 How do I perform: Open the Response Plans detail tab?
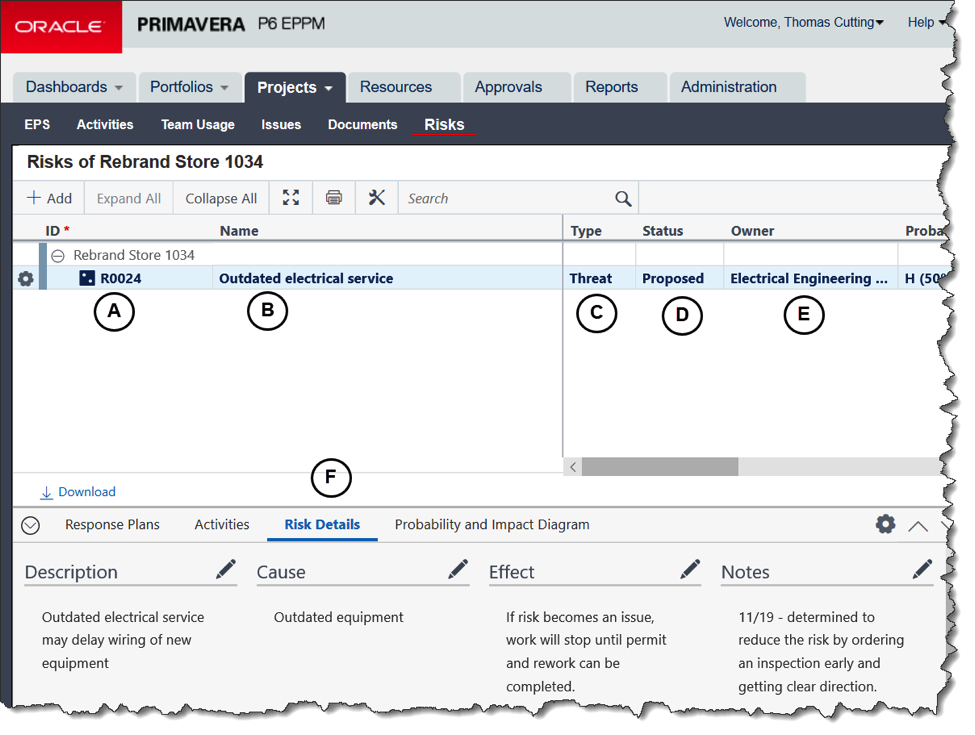pyautogui.click(x=113, y=525)
